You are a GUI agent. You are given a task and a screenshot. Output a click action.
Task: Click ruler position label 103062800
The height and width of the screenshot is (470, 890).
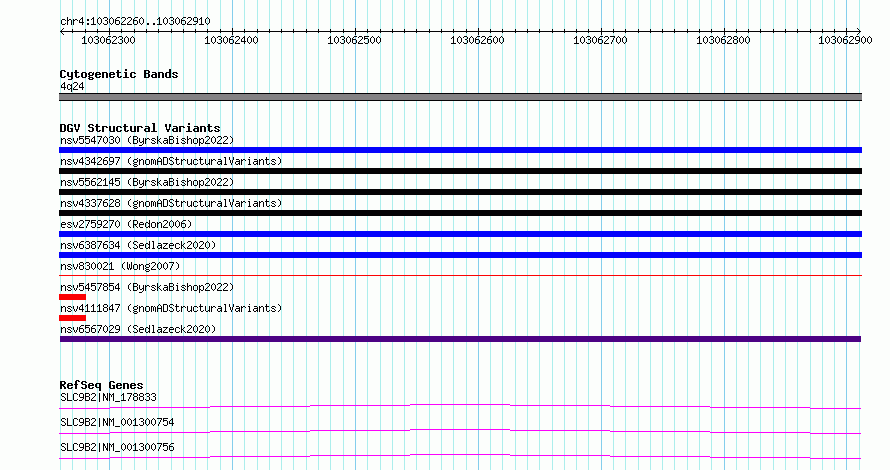[x=723, y=40]
